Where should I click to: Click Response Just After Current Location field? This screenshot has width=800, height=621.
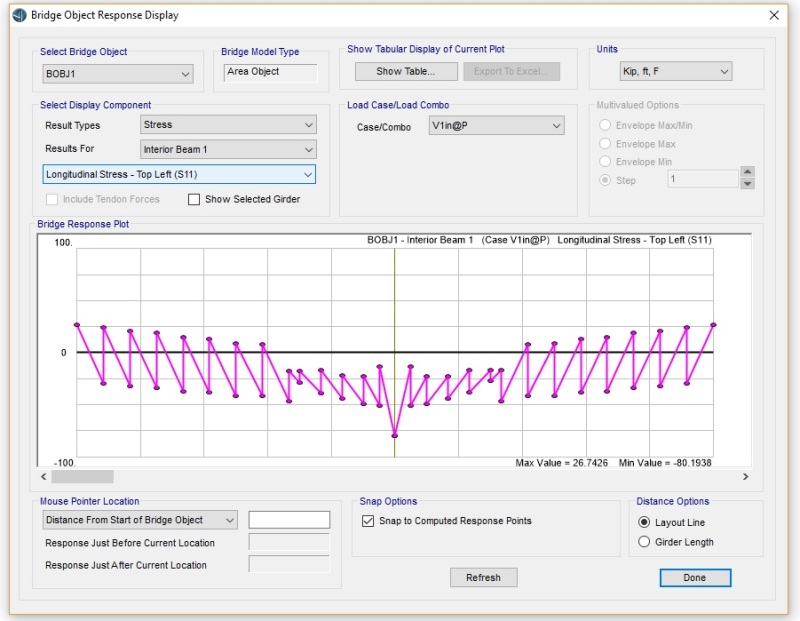289,564
